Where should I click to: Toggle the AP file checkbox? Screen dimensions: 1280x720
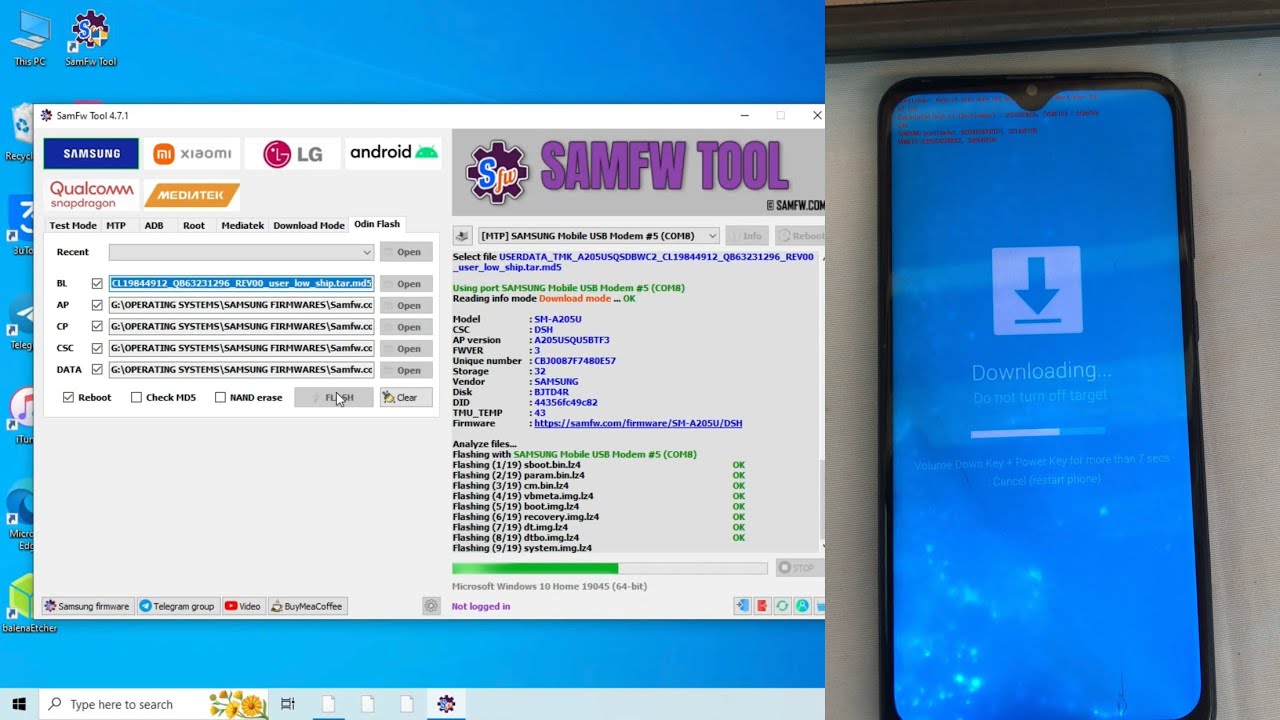97,305
